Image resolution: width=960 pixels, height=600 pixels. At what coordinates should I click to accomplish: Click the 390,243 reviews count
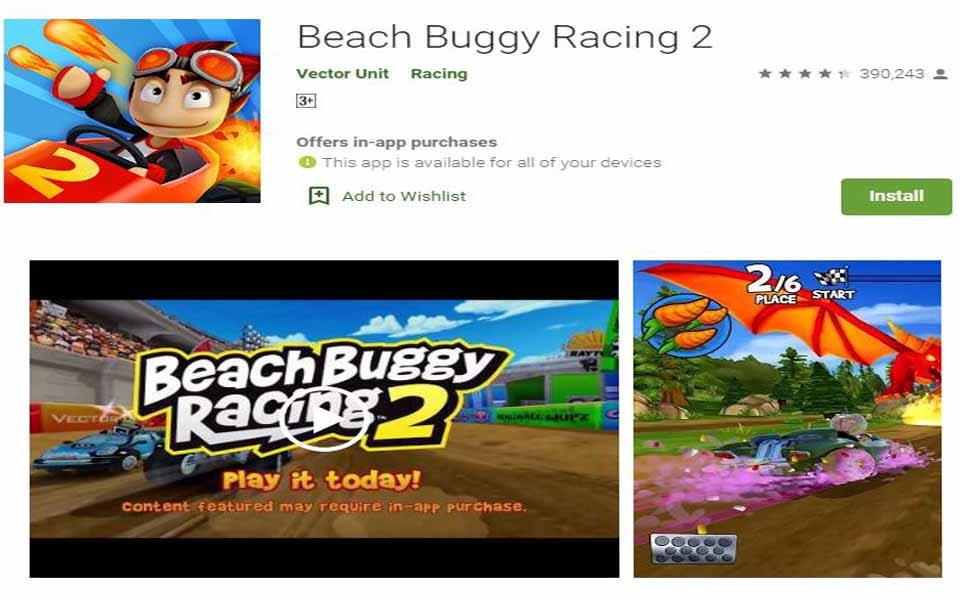pos(891,74)
